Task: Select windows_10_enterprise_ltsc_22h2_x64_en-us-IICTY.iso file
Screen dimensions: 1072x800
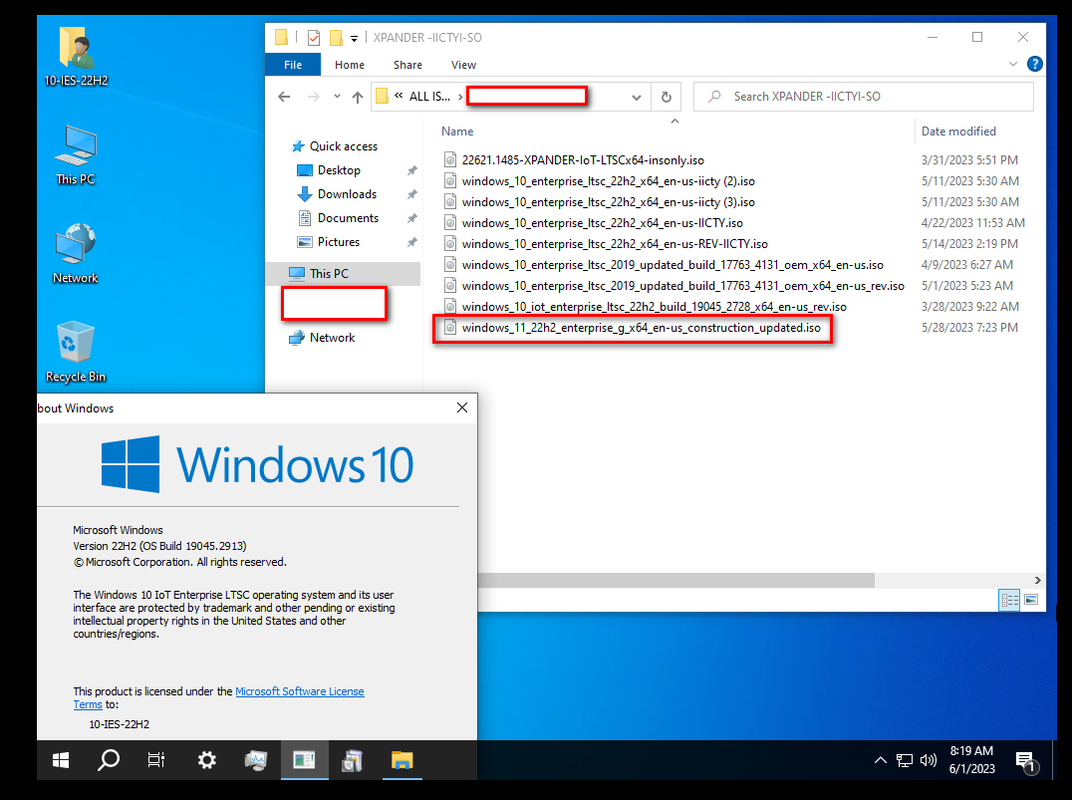Action: point(602,223)
